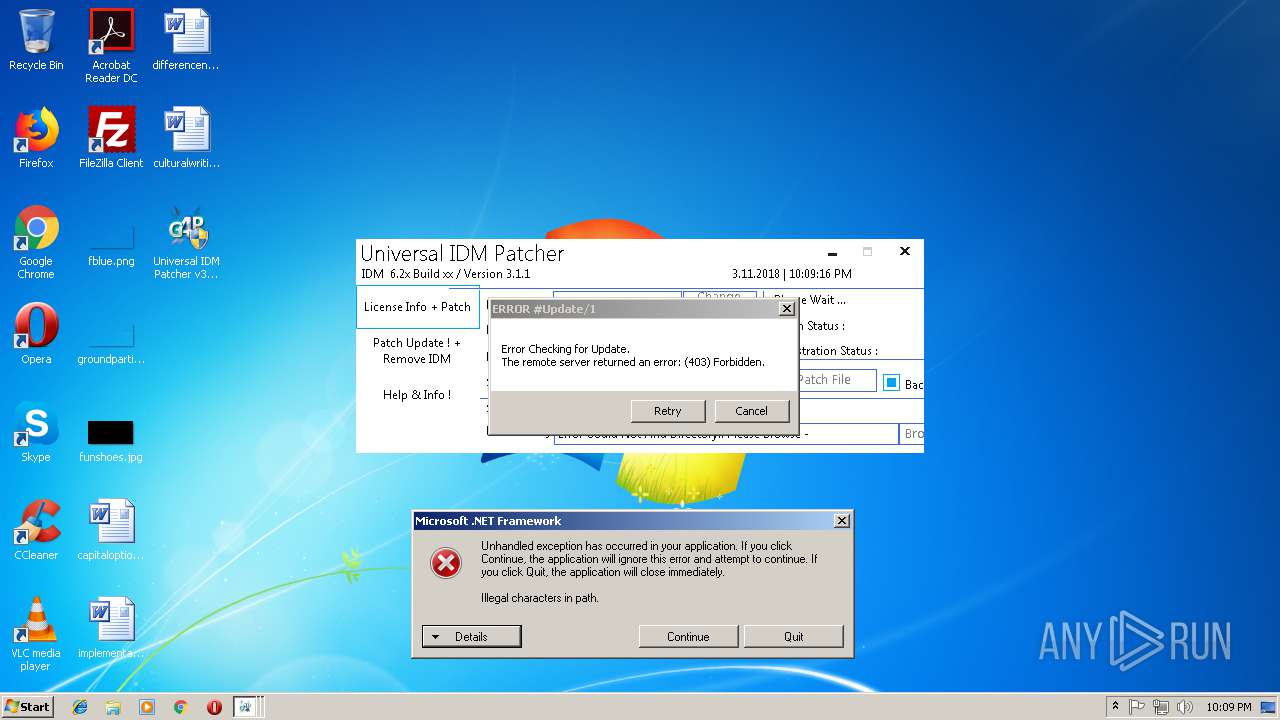Click Quit in the .NET Framework dialog
The height and width of the screenshot is (720, 1280).
pyautogui.click(x=794, y=636)
